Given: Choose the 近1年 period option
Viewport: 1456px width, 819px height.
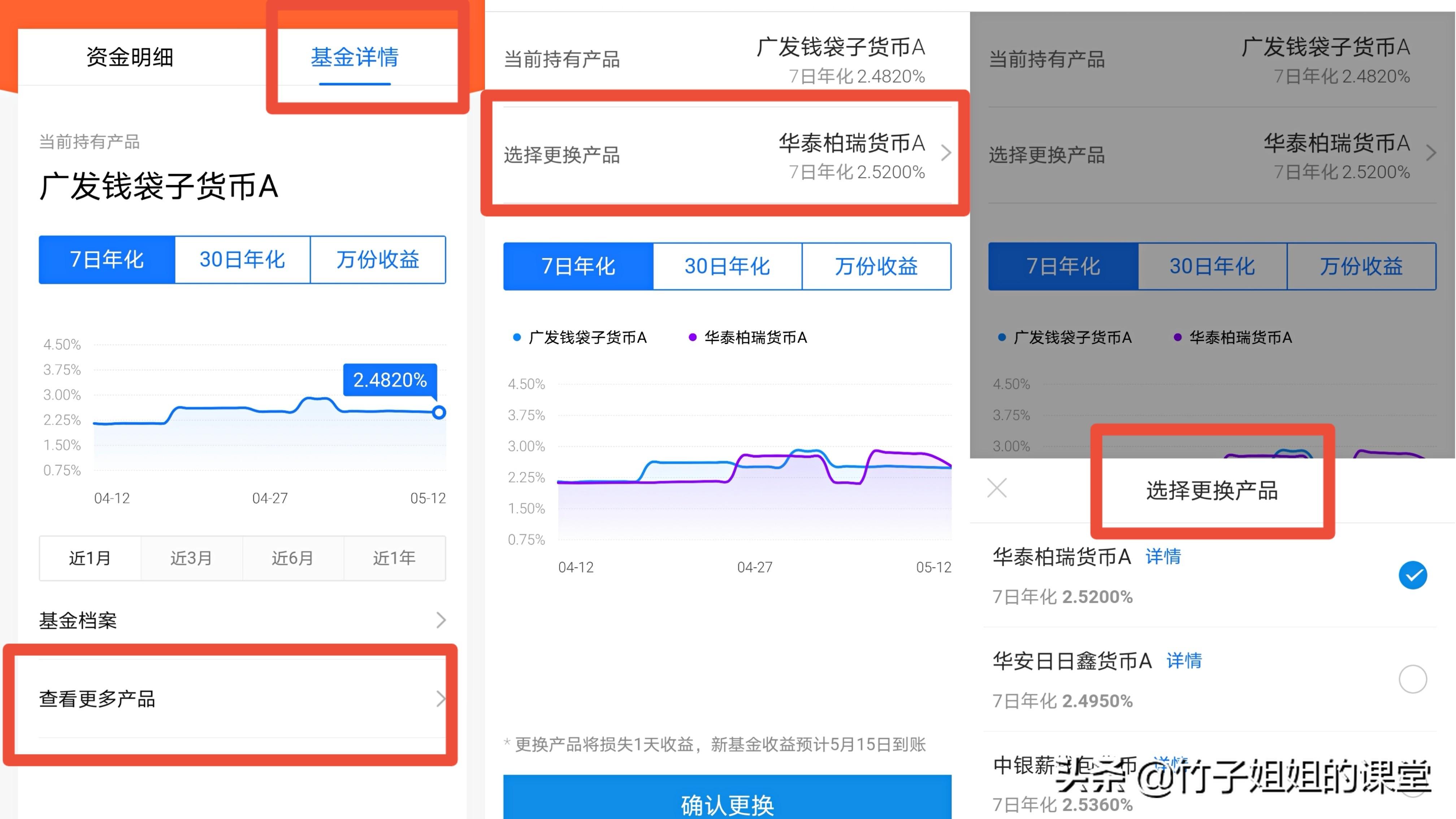Looking at the screenshot, I should point(394,558).
